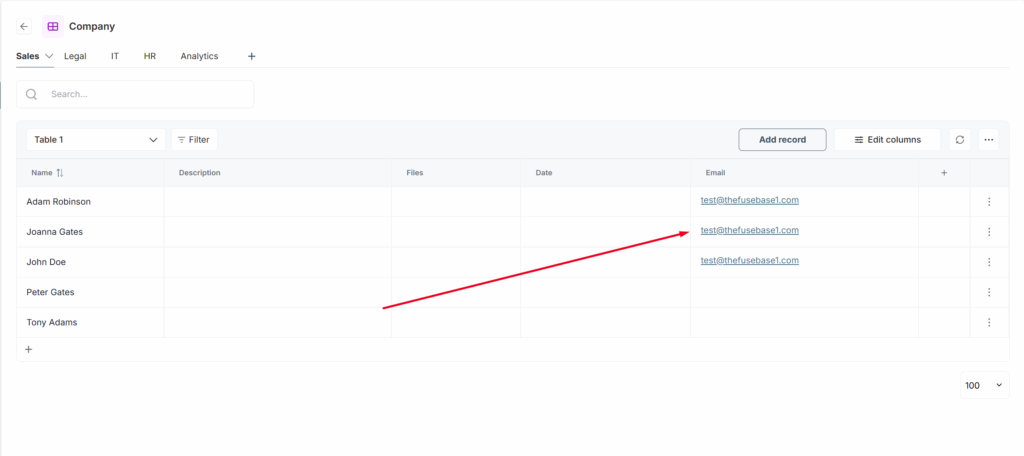
Task: Click the plus icon to add column
Action: 944,173
